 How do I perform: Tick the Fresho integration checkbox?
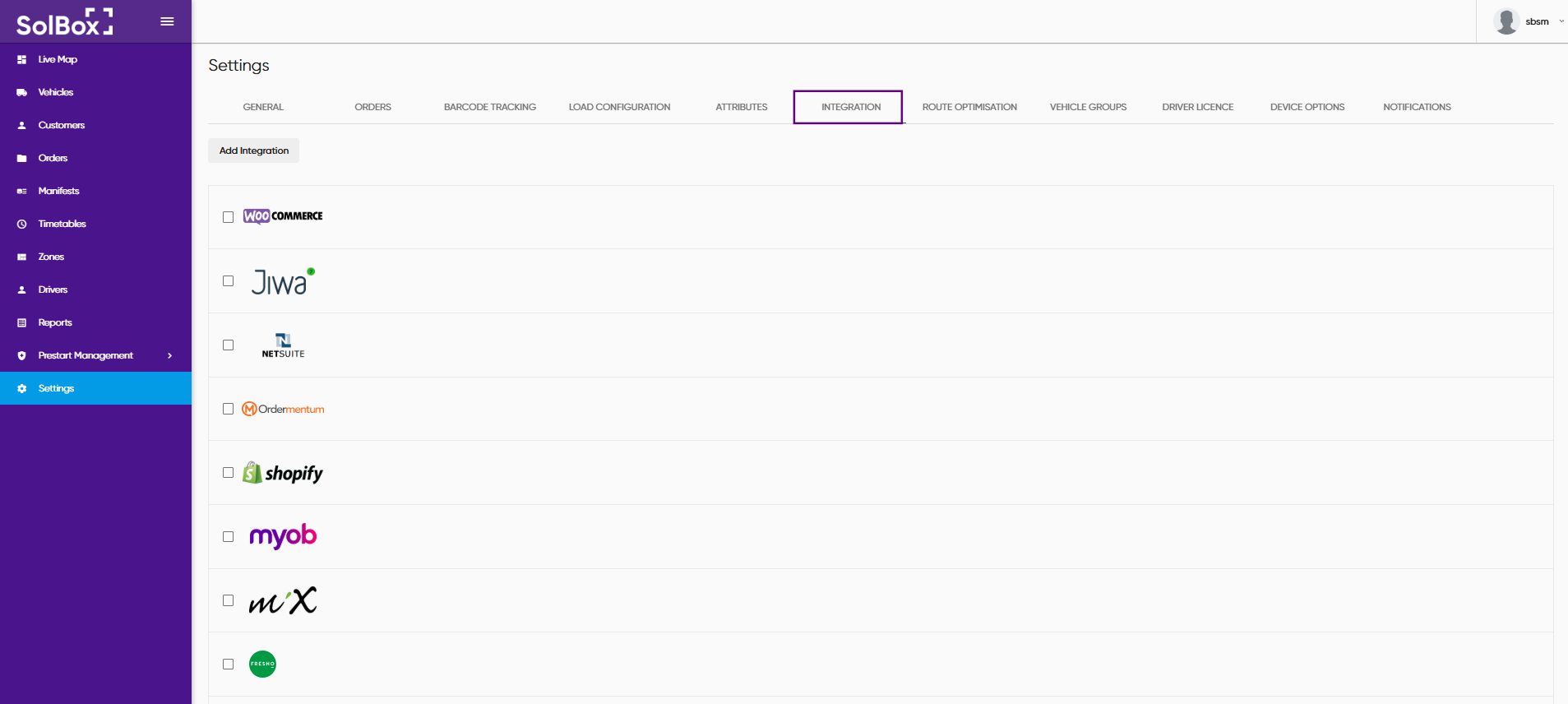[x=228, y=664]
